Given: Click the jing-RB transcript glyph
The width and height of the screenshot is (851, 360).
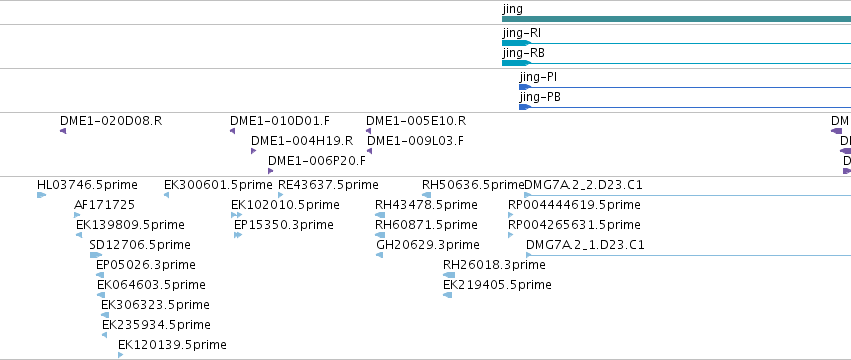Looking at the screenshot, I should click(x=676, y=63).
